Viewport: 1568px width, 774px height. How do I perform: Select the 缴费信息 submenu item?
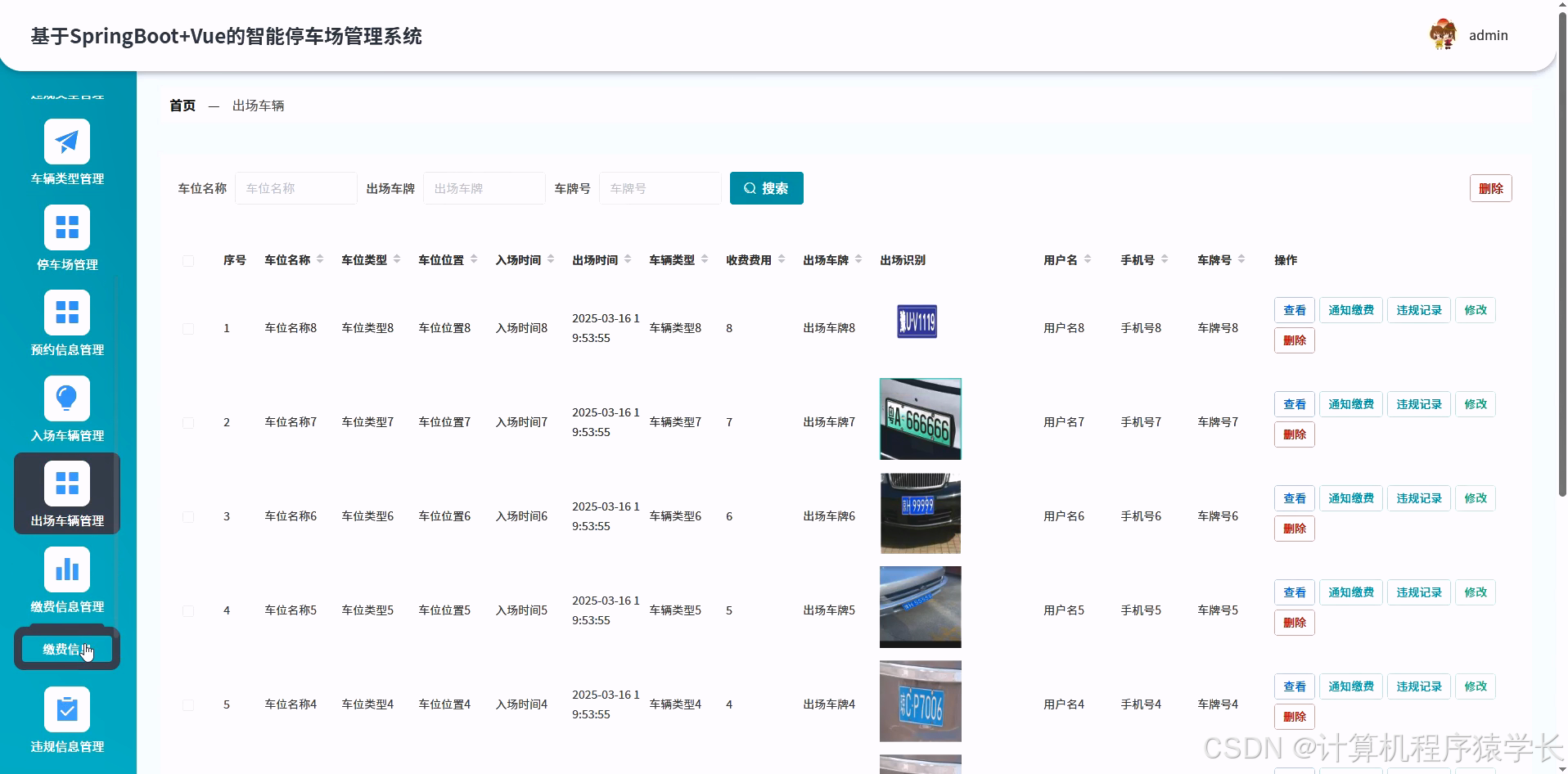[x=67, y=649]
